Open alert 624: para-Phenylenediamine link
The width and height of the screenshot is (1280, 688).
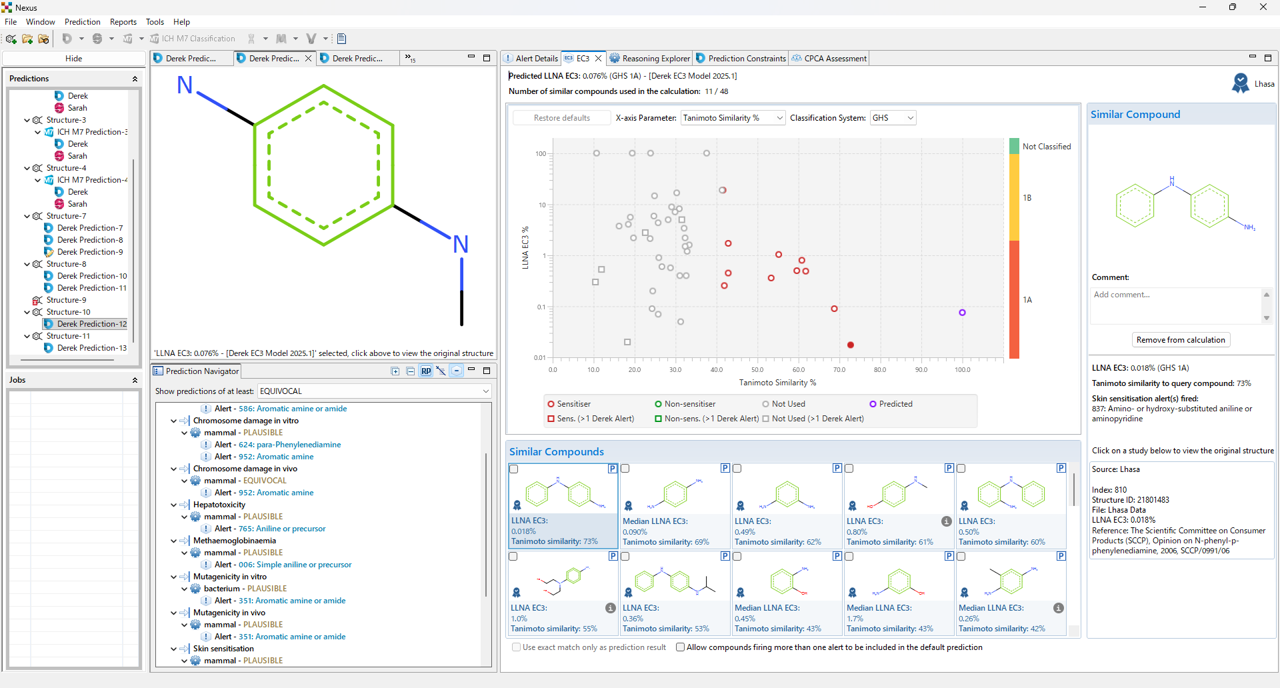coord(289,444)
